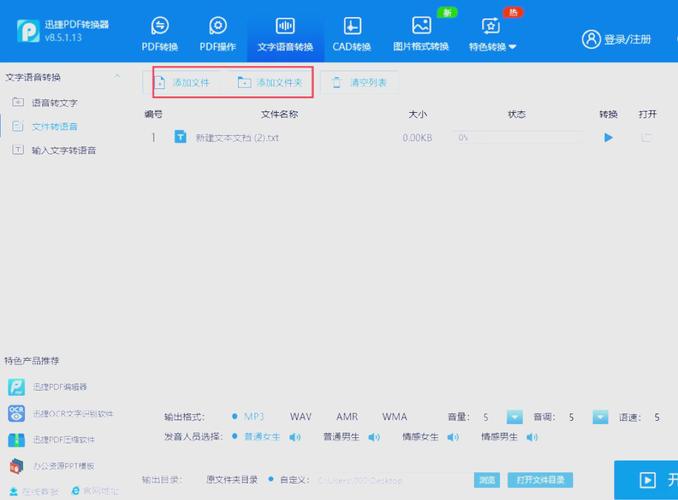
Task: Choose the 普通男生 voice
Action: point(341,437)
